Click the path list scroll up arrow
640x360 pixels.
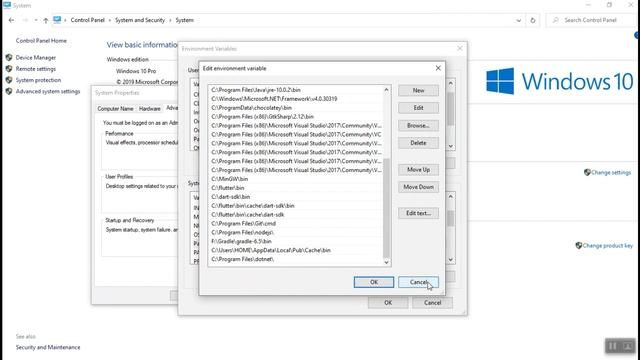(x=387, y=90)
